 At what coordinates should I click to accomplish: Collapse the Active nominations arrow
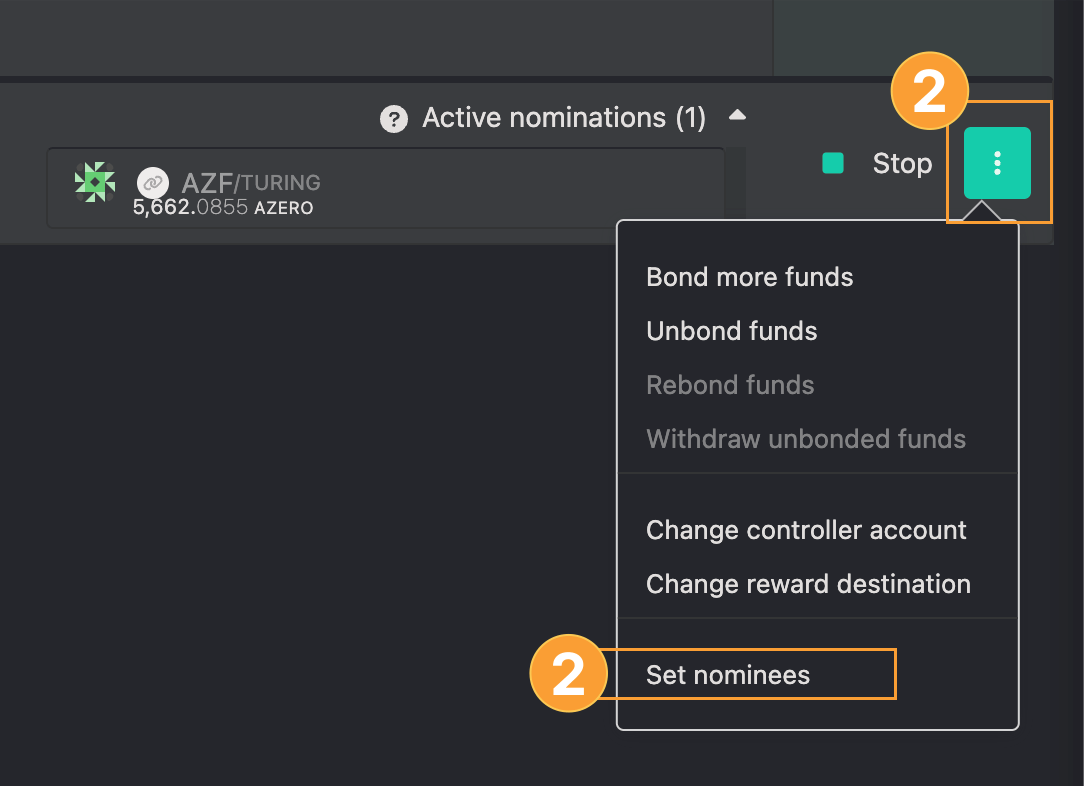[737, 115]
